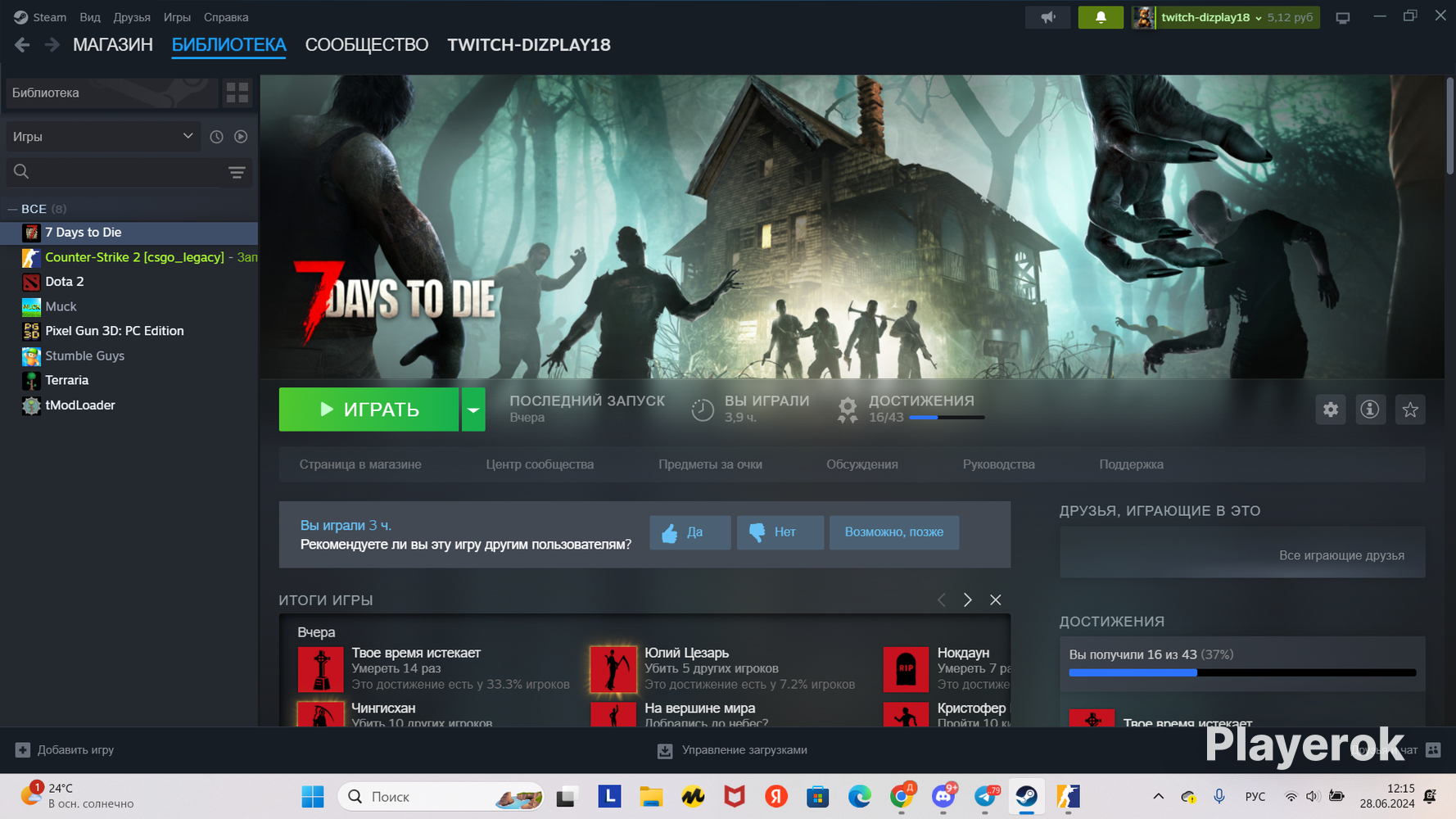Open the Нокдаун achievement icon
1456x819 pixels.
pos(906,669)
